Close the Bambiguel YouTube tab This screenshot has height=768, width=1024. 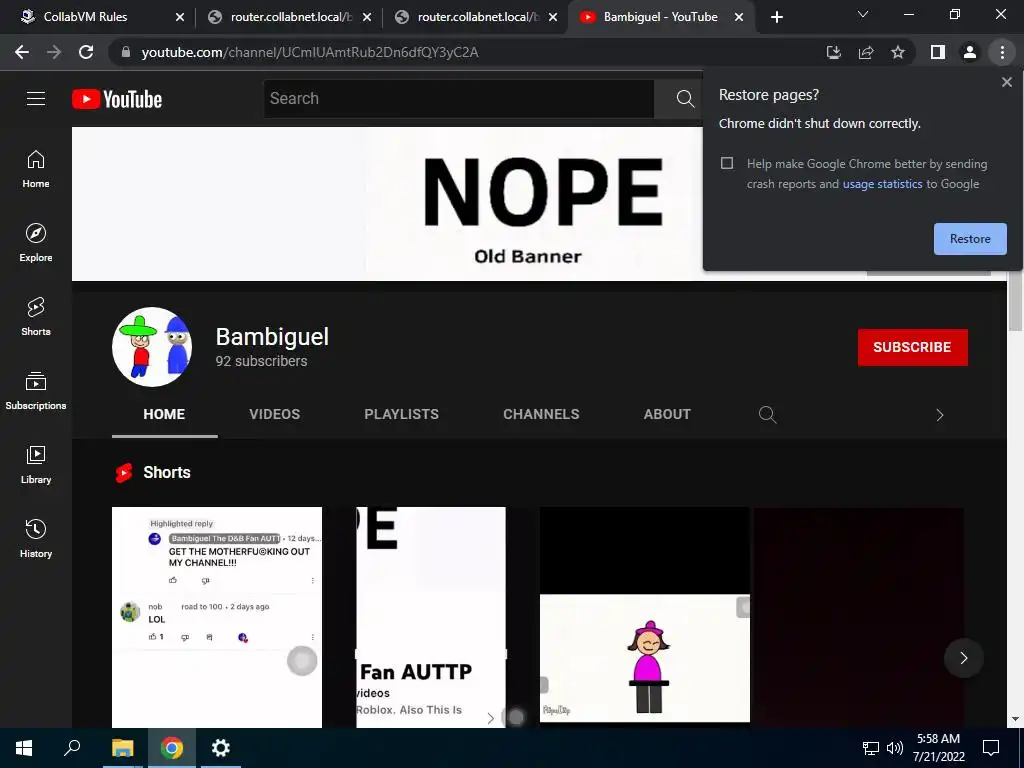[x=739, y=17]
